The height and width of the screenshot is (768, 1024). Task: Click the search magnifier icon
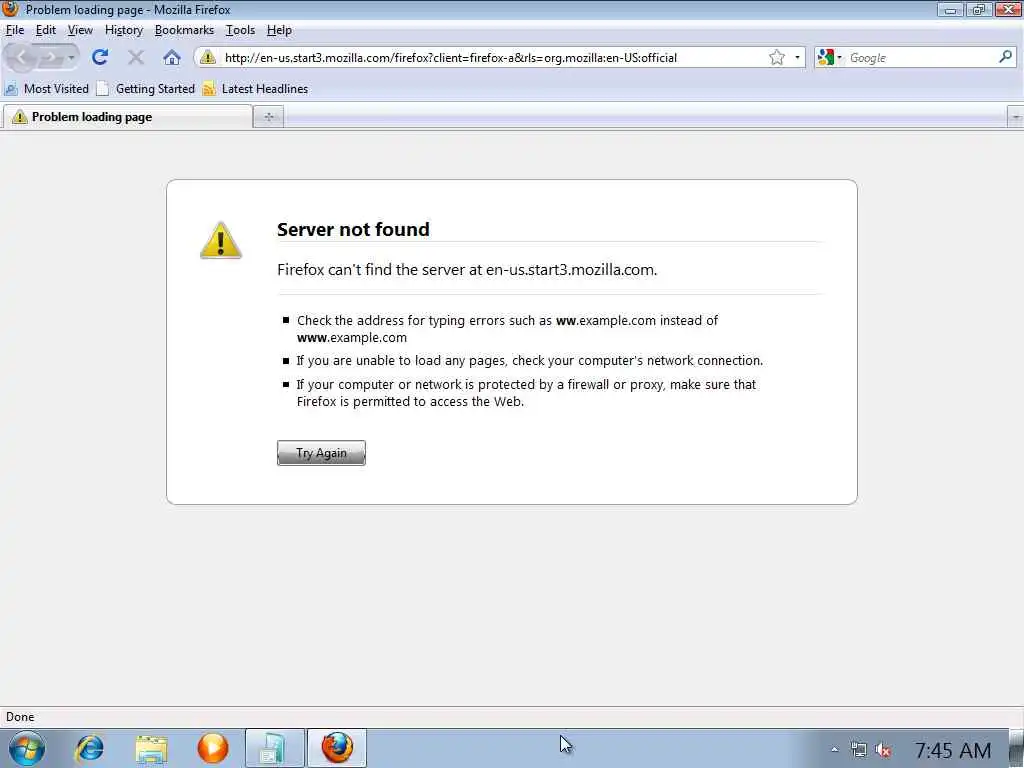coord(1006,57)
